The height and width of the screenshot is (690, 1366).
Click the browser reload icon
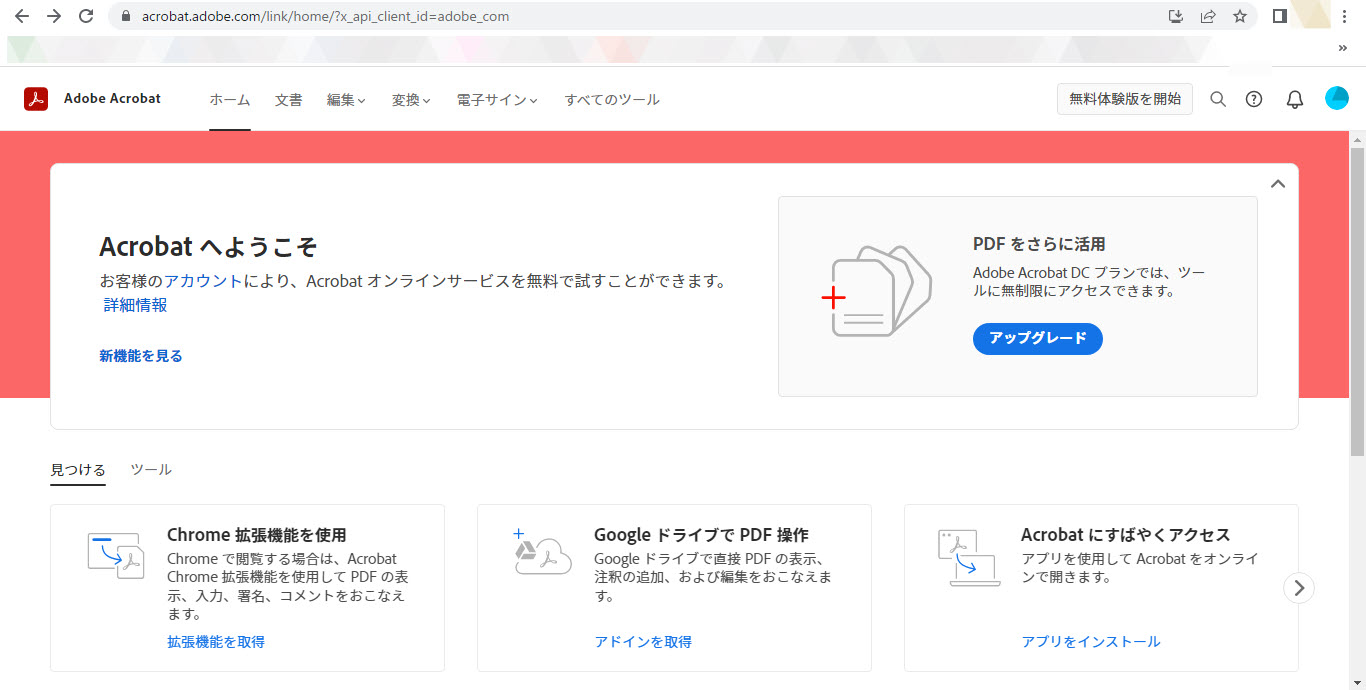[x=86, y=16]
